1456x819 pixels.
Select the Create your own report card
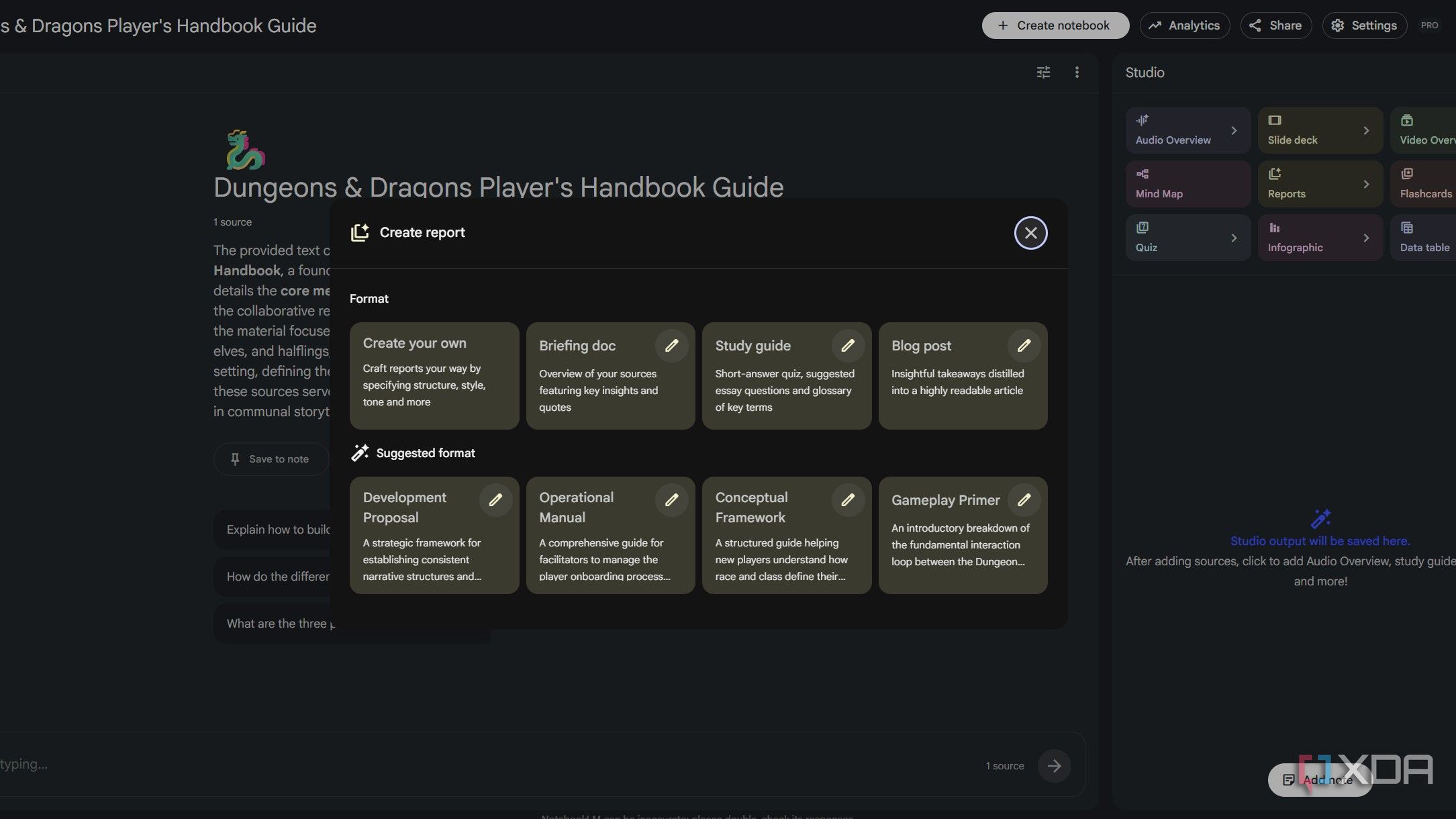pyautogui.click(x=434, y=376)
